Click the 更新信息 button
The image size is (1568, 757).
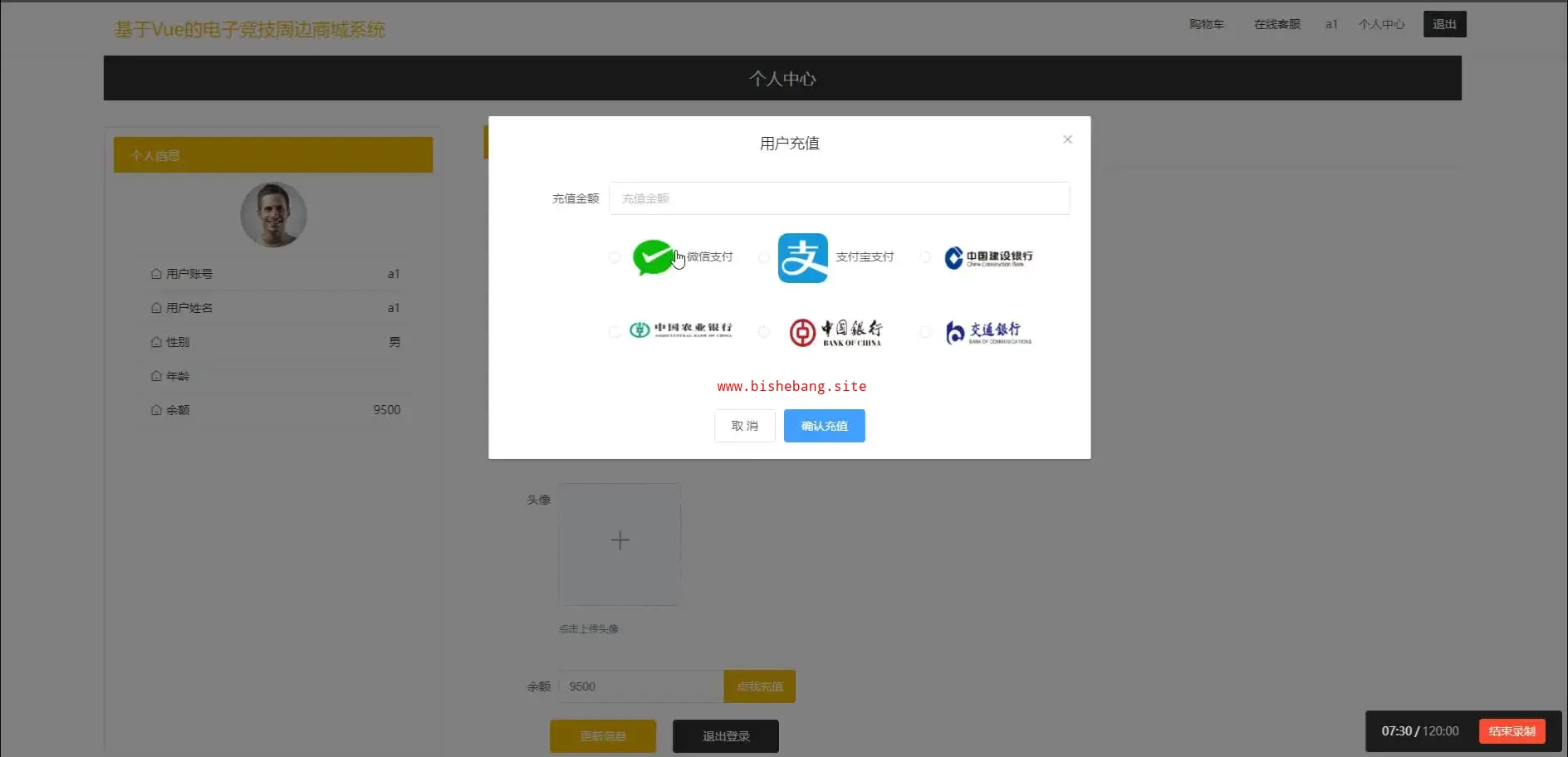click(x=603, y=736)
